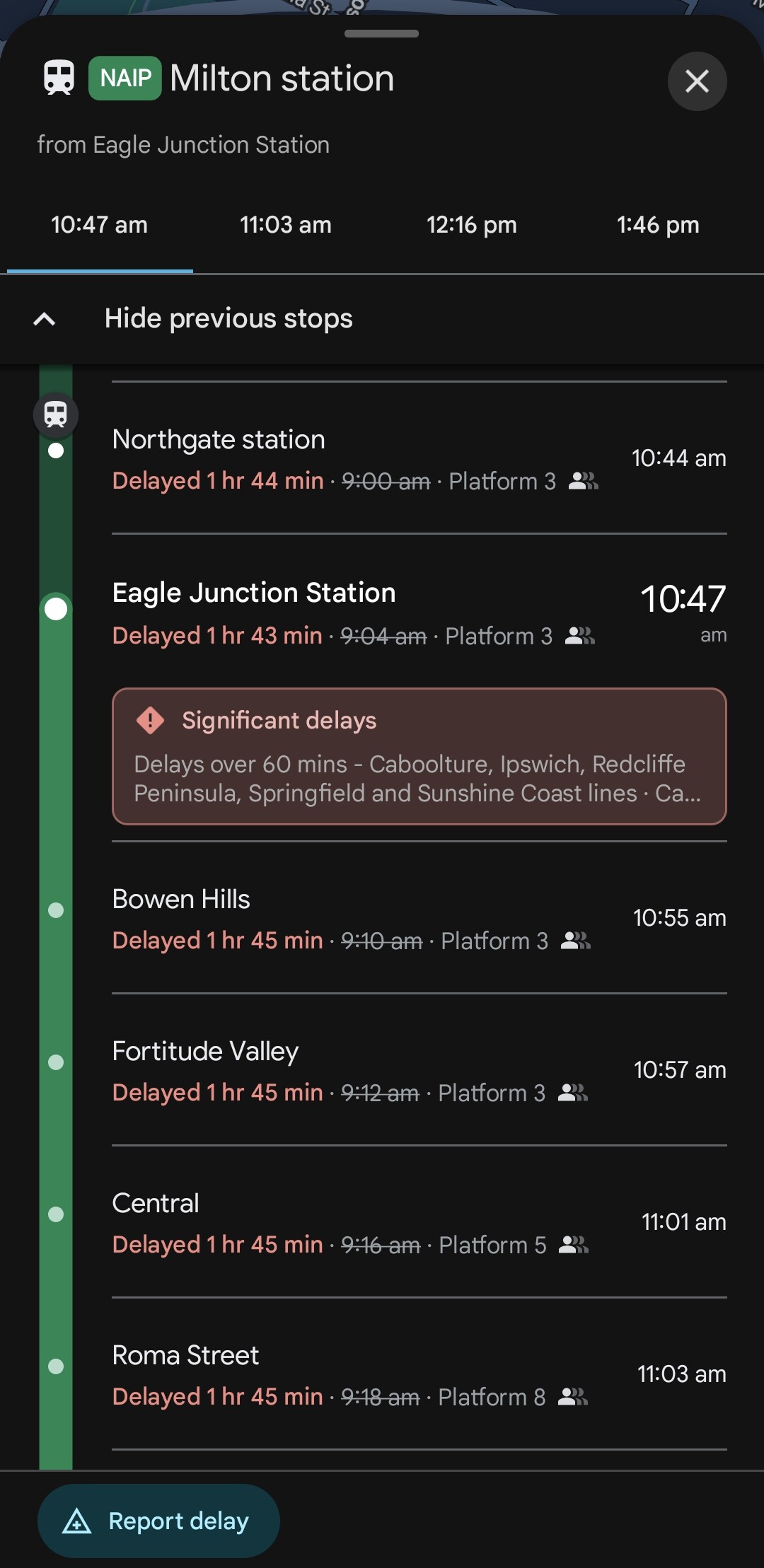This screenshot has width=764, height=1568.
Task: Close the Milton station panel
Action: point(697,81)
